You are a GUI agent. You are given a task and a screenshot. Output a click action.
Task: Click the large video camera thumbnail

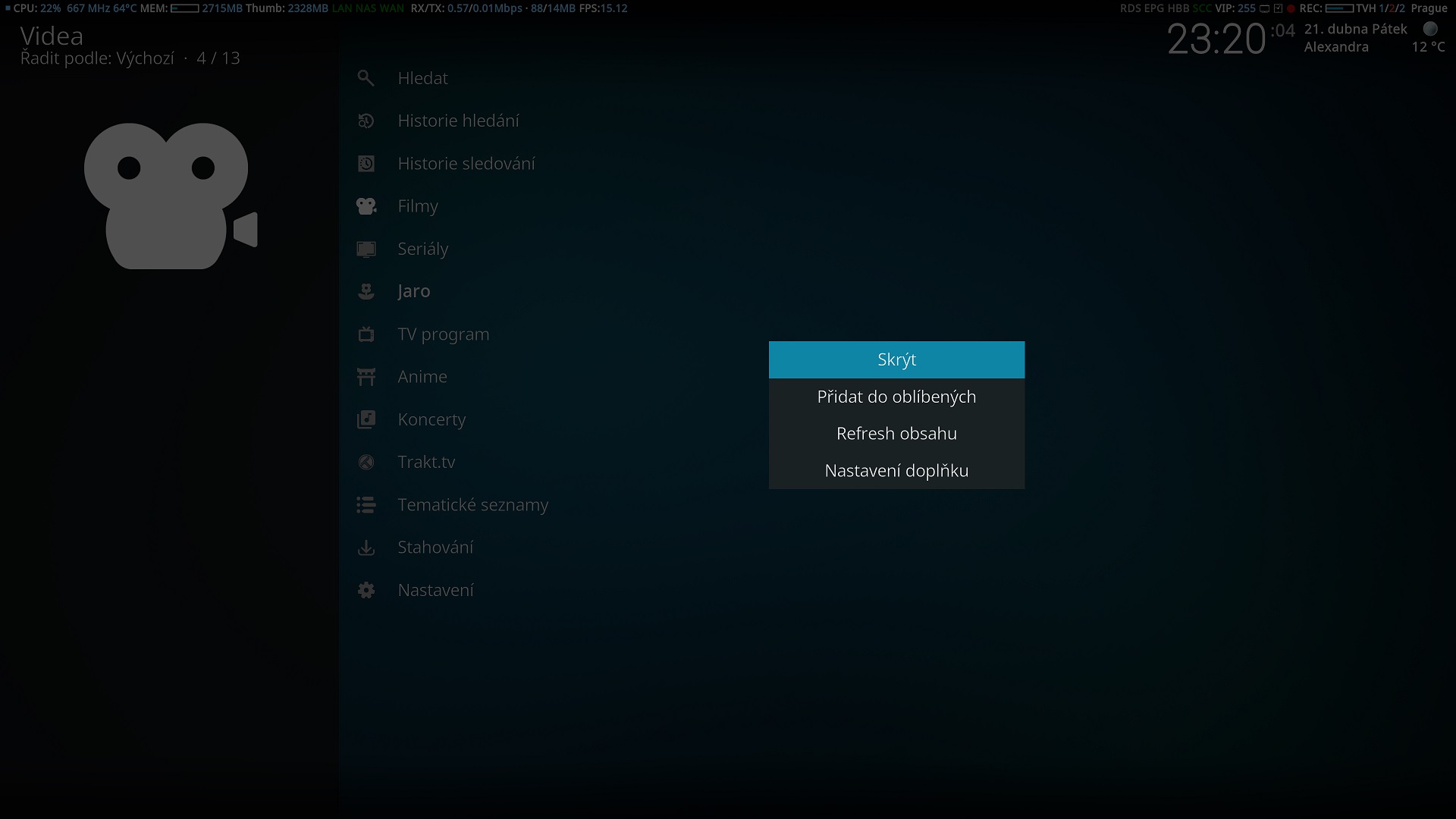tap(170, 196)
